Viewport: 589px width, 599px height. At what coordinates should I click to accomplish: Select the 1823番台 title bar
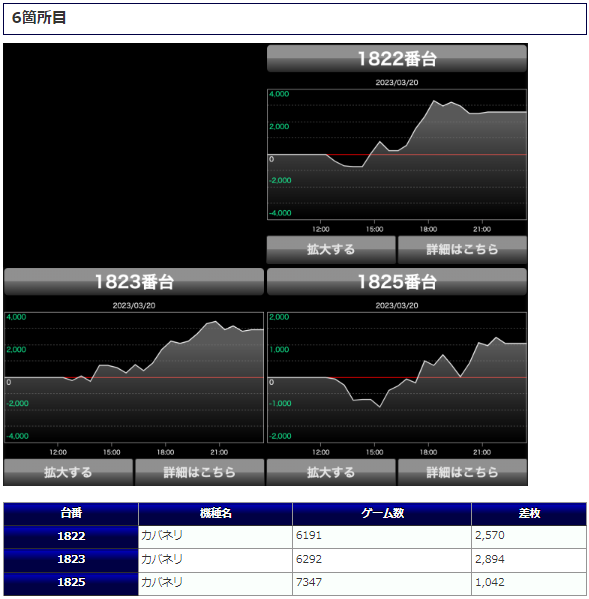pos(134,282)
